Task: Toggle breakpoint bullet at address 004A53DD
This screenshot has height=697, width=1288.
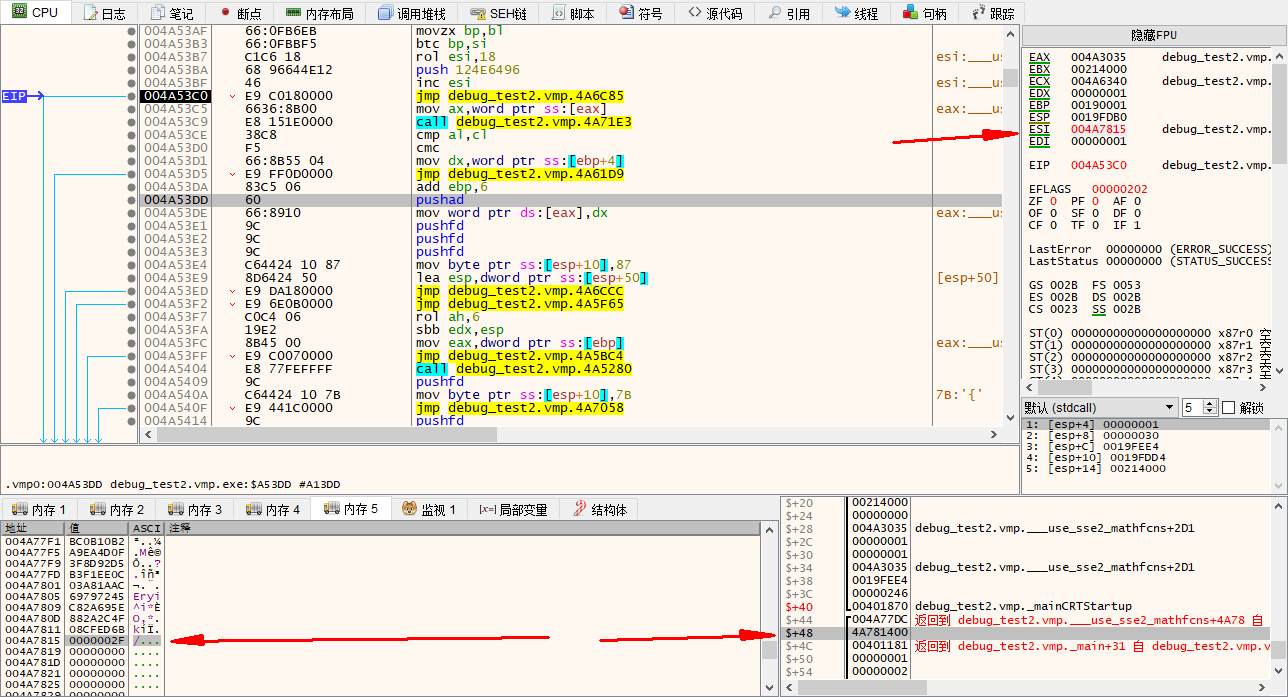Action: (132, 200)
